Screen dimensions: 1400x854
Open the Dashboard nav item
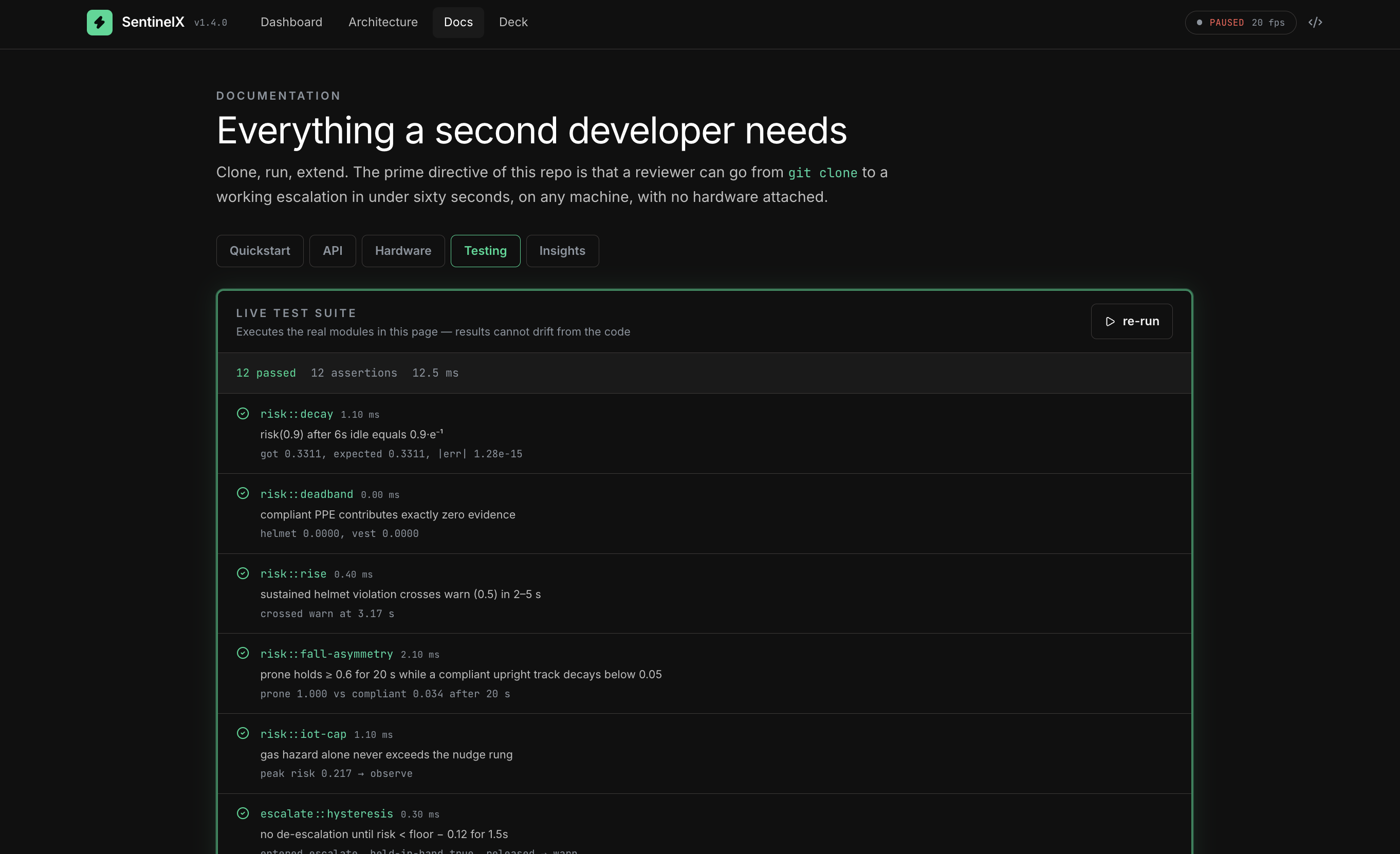click(291, 22)
